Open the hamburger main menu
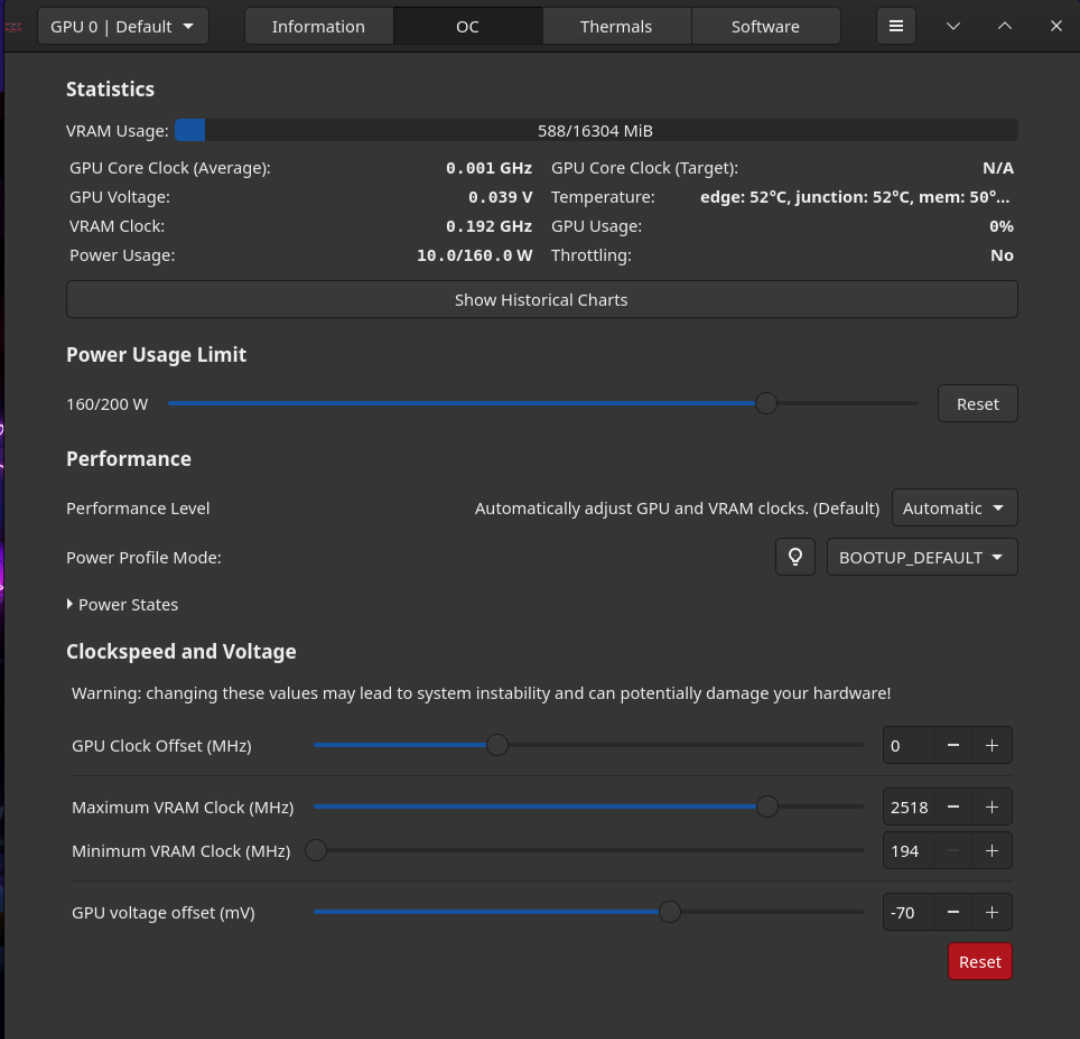The image size is (1080, 1039). (x=896, y=26)
